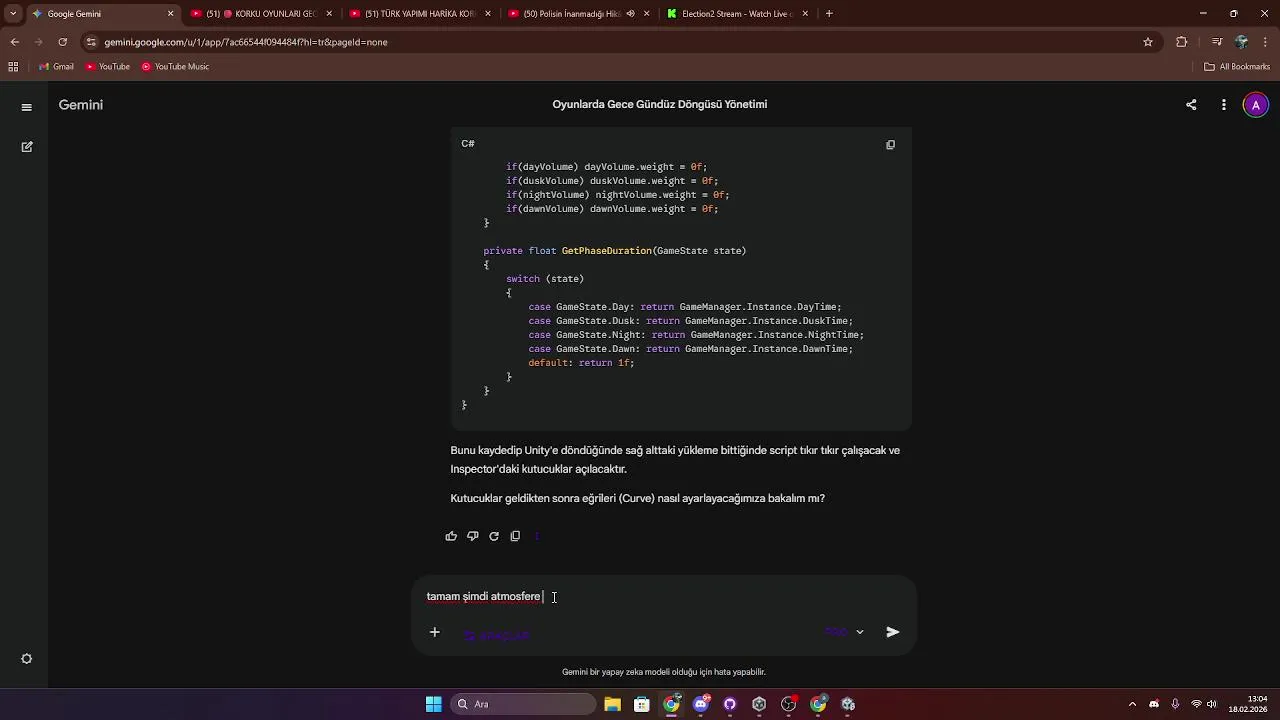Bookmark this page with star icon
The image size is (1280, 720).
point(1148,42)
